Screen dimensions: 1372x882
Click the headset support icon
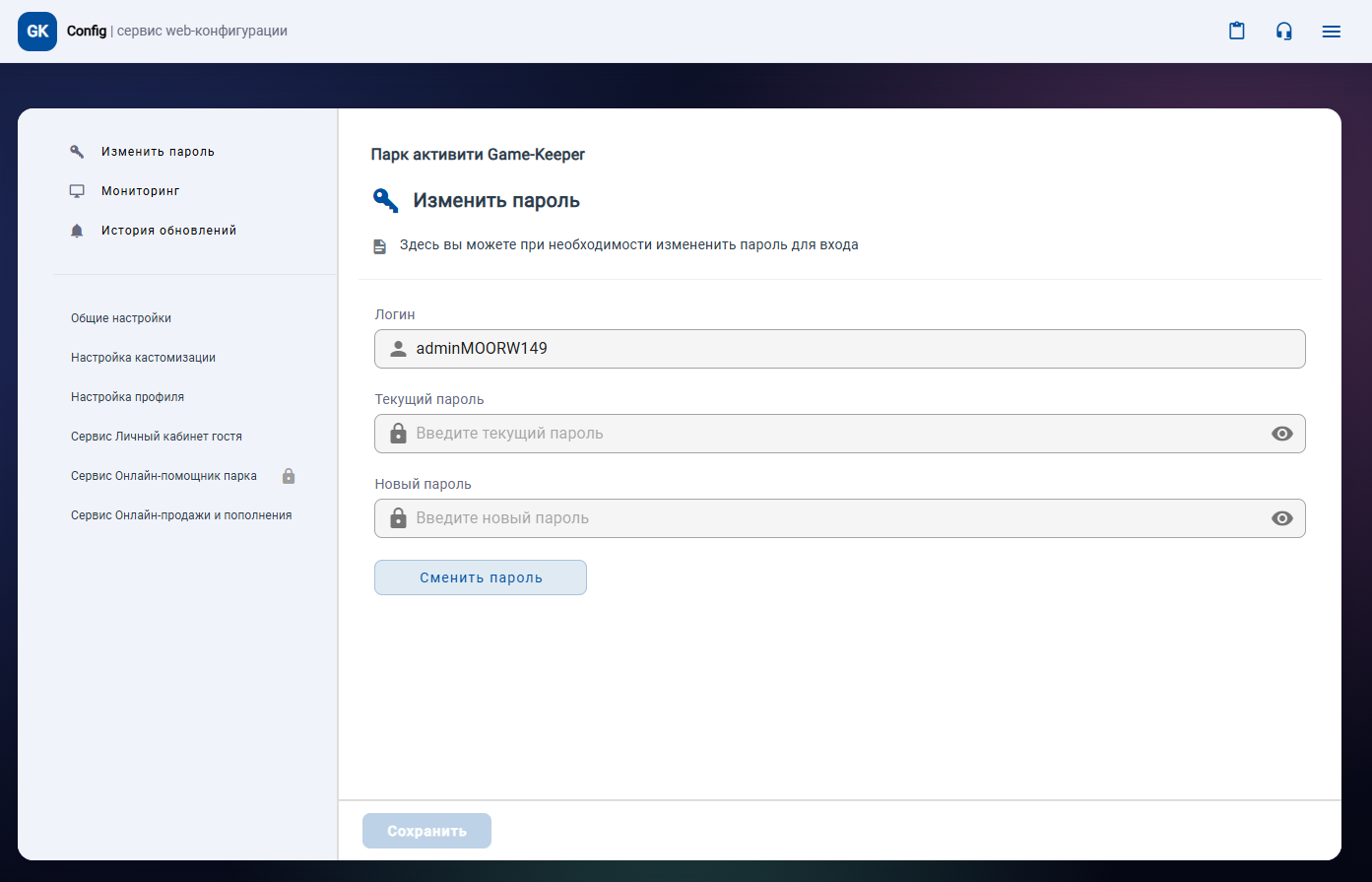pyautogui.click(x=1284, y=32)
